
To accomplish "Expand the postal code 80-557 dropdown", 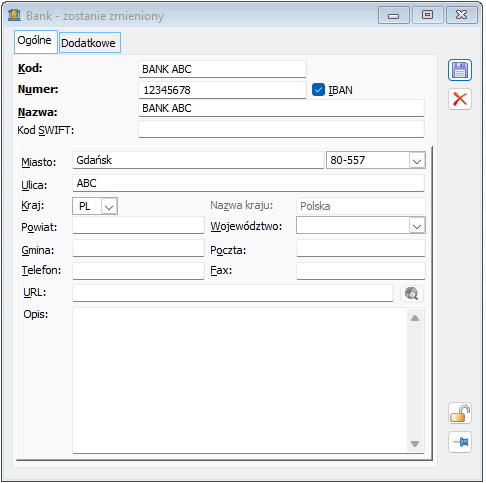I will coord(417,161).
